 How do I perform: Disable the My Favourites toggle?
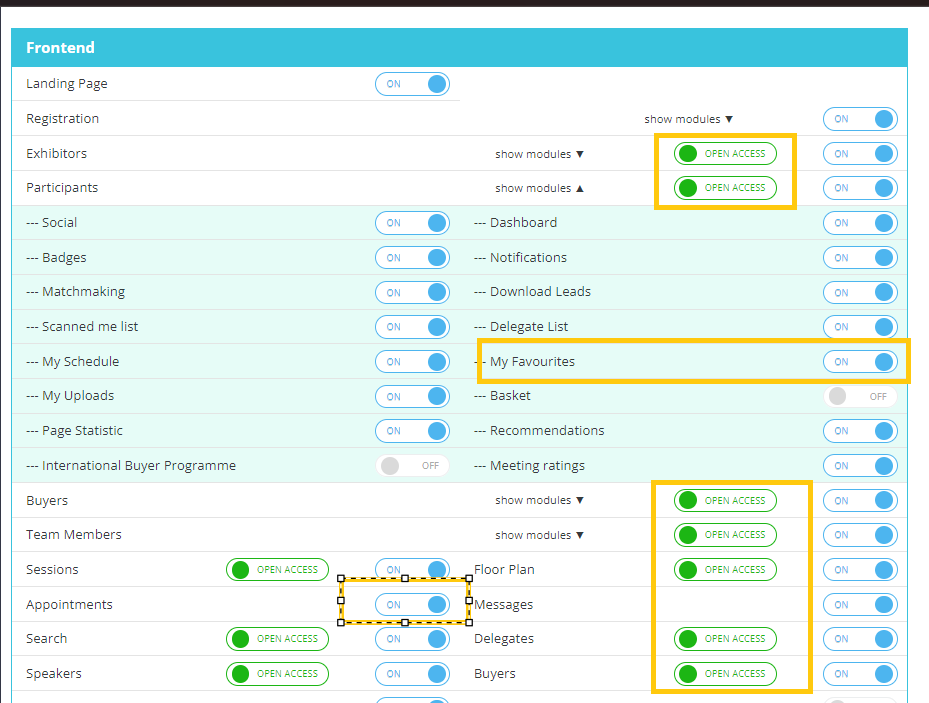click(859, 362)
